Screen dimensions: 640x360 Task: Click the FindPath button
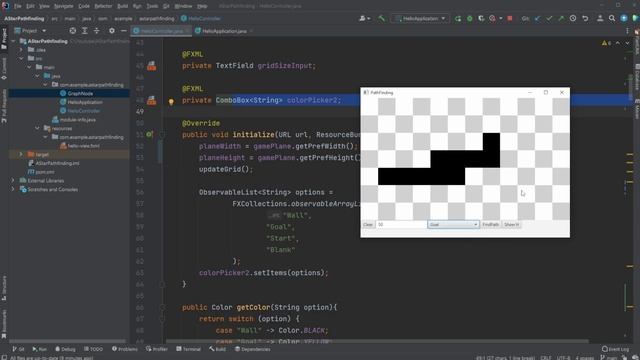(490, 224)
